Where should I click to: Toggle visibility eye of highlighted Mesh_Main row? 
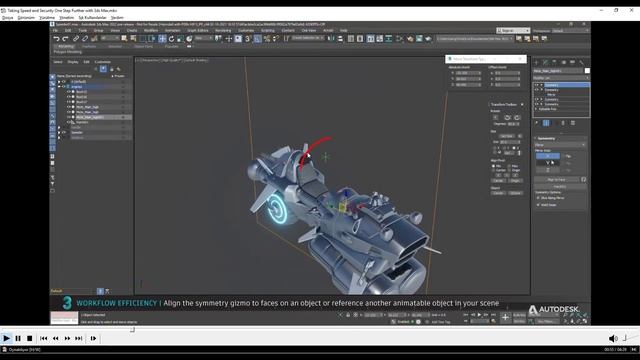coord(69,117)
